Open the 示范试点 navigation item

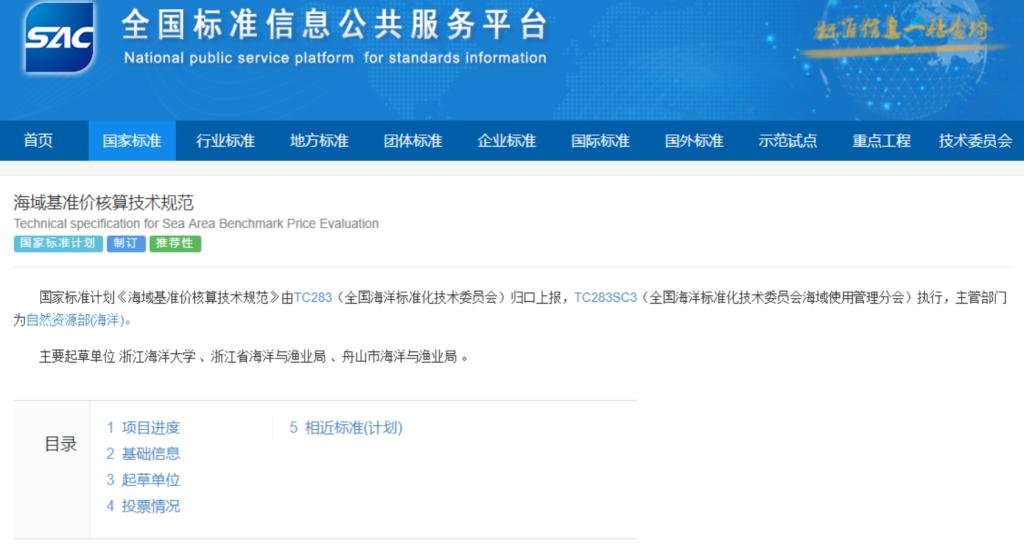click(x=788, y=141)
